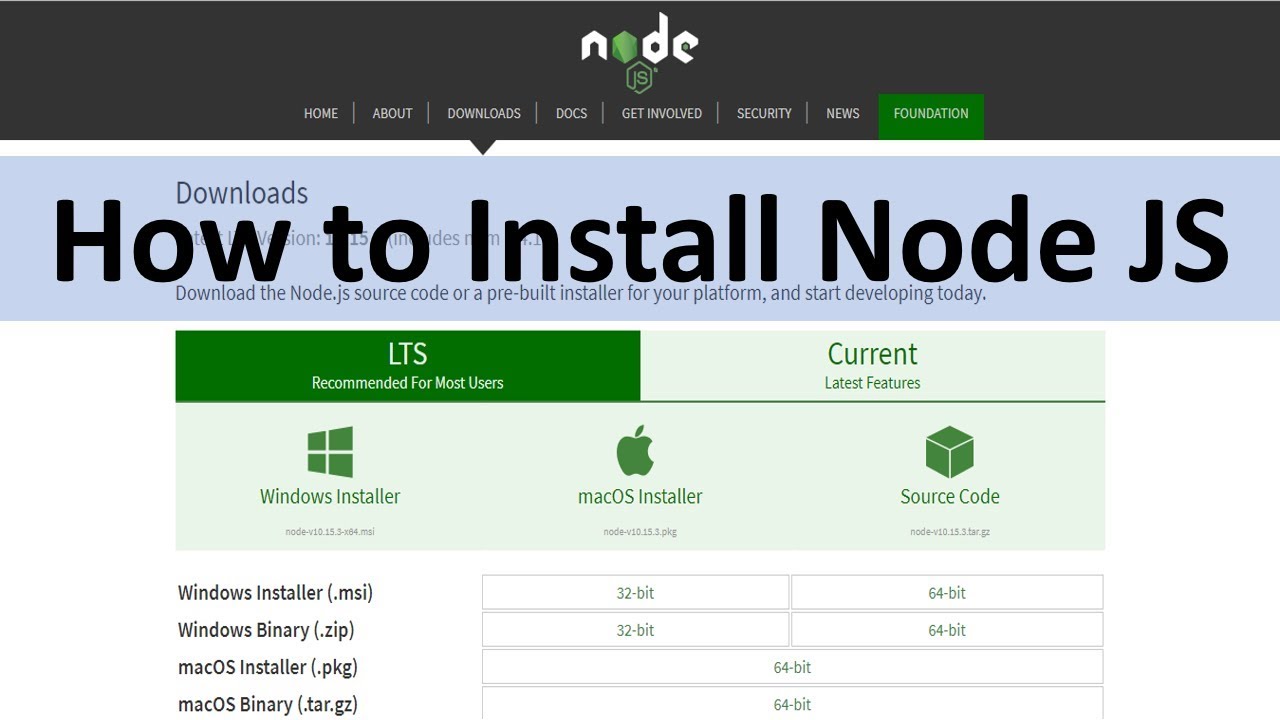Click the Downloads page heading
The width and height of the screenshot is (1280, 720).
[242, 193]
